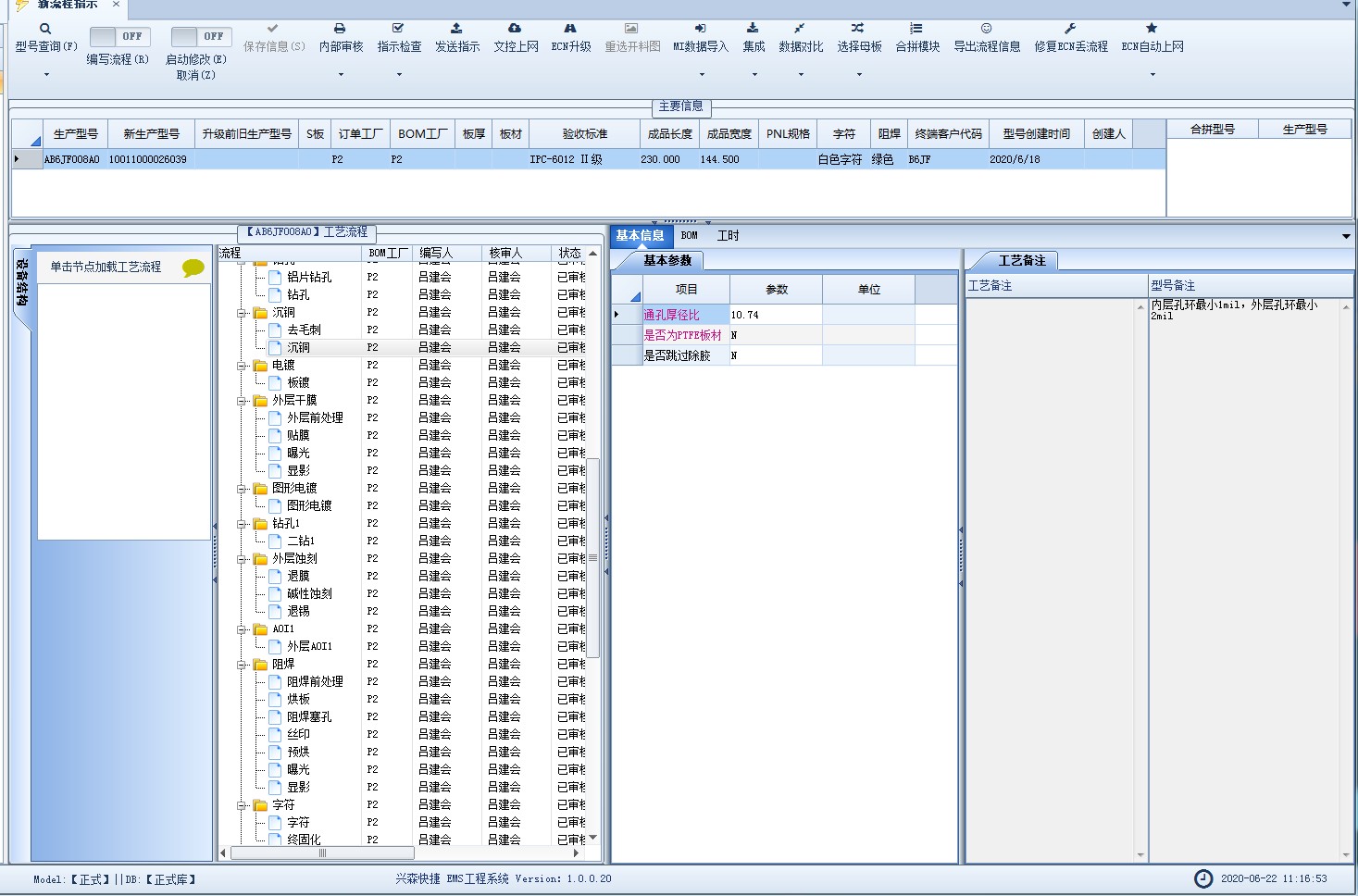This screenshot has height=896, width=1358.
Task: Click the 型号备注 vertical scrollbar
Action: tap(1346, 580)
